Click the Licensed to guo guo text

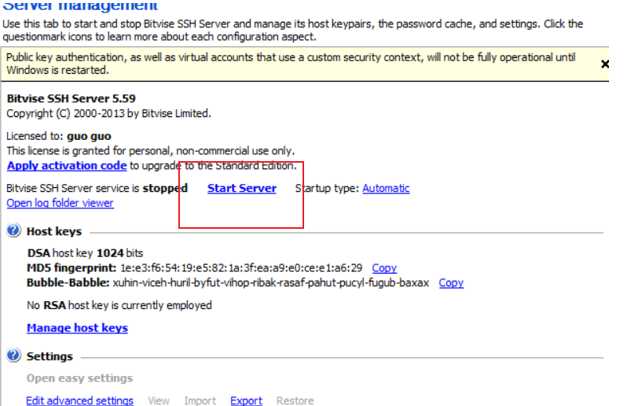(x=59, y=136)
